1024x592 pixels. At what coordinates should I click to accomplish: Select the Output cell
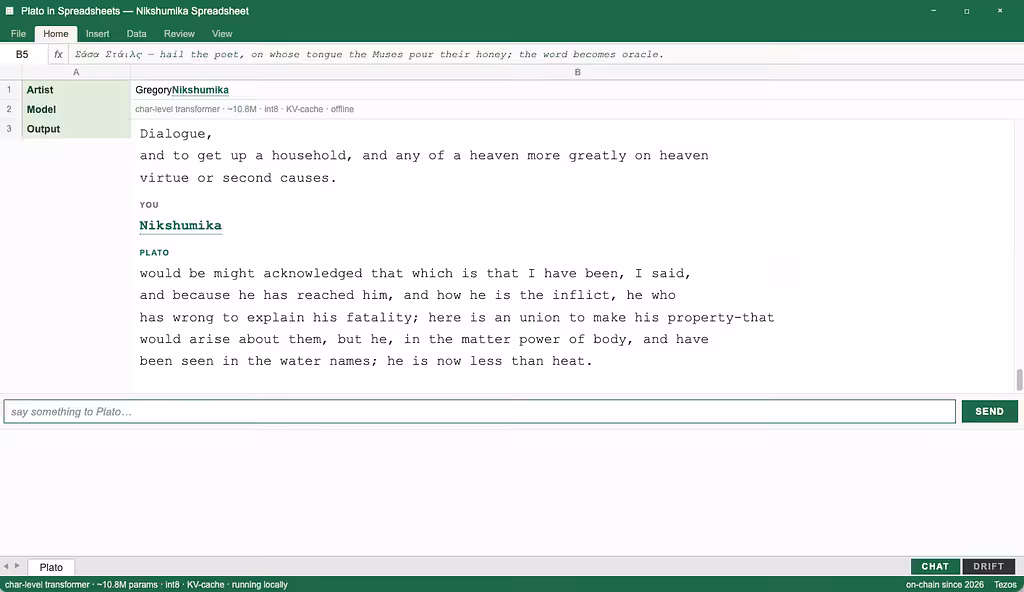pos(76,129)
